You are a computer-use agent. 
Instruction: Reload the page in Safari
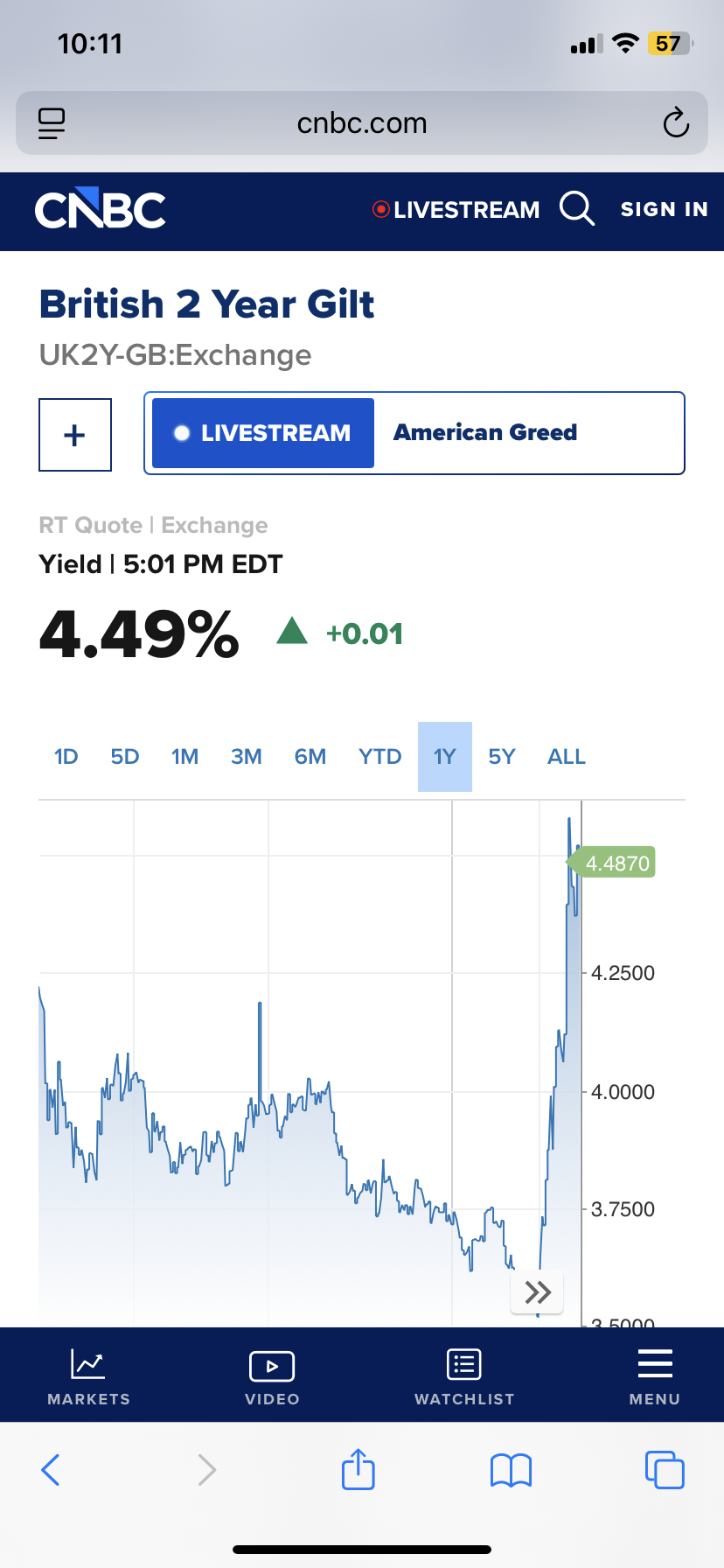pyautogui.click(x=676, y=123)
